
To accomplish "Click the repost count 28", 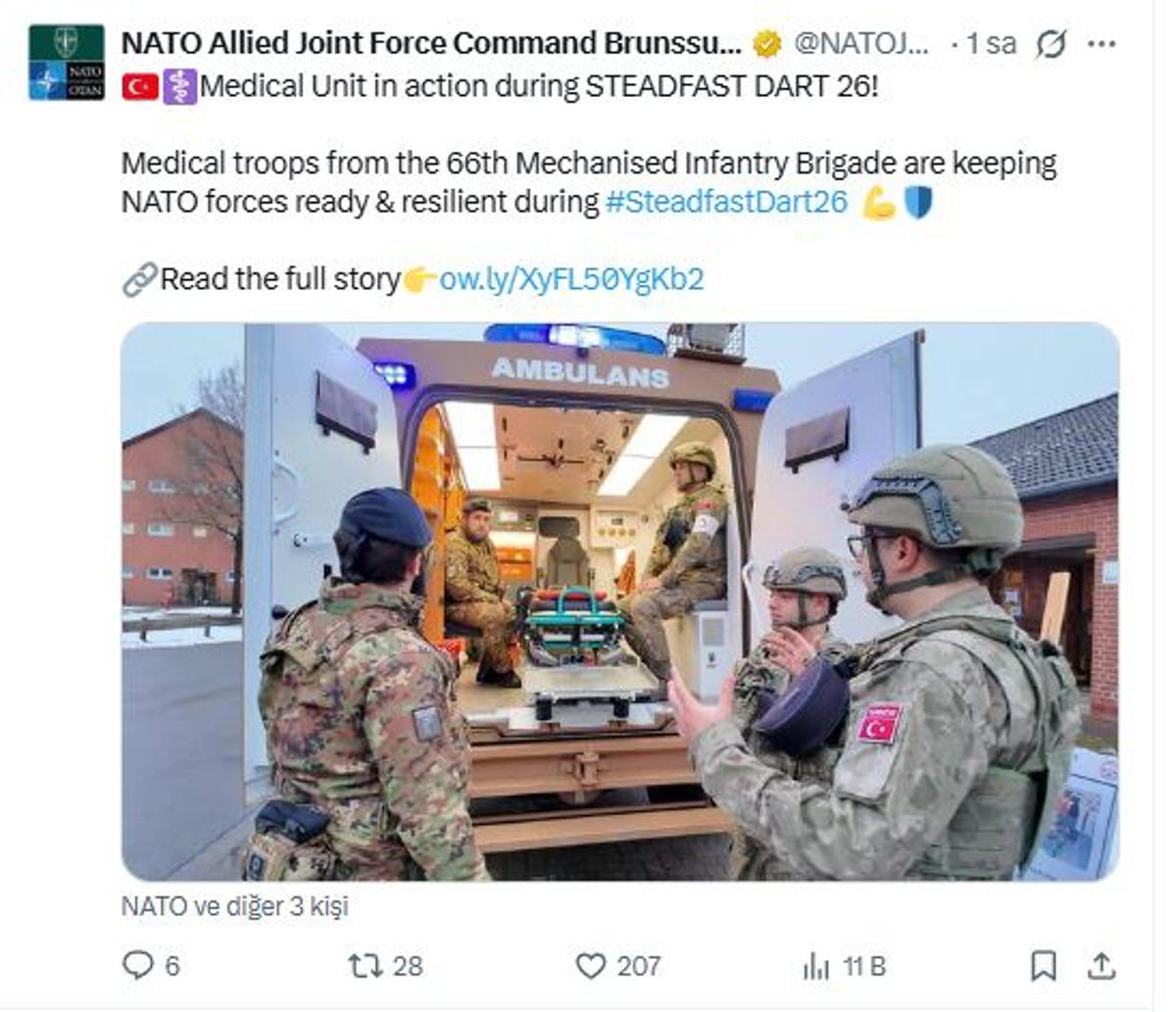I will 407,966.
